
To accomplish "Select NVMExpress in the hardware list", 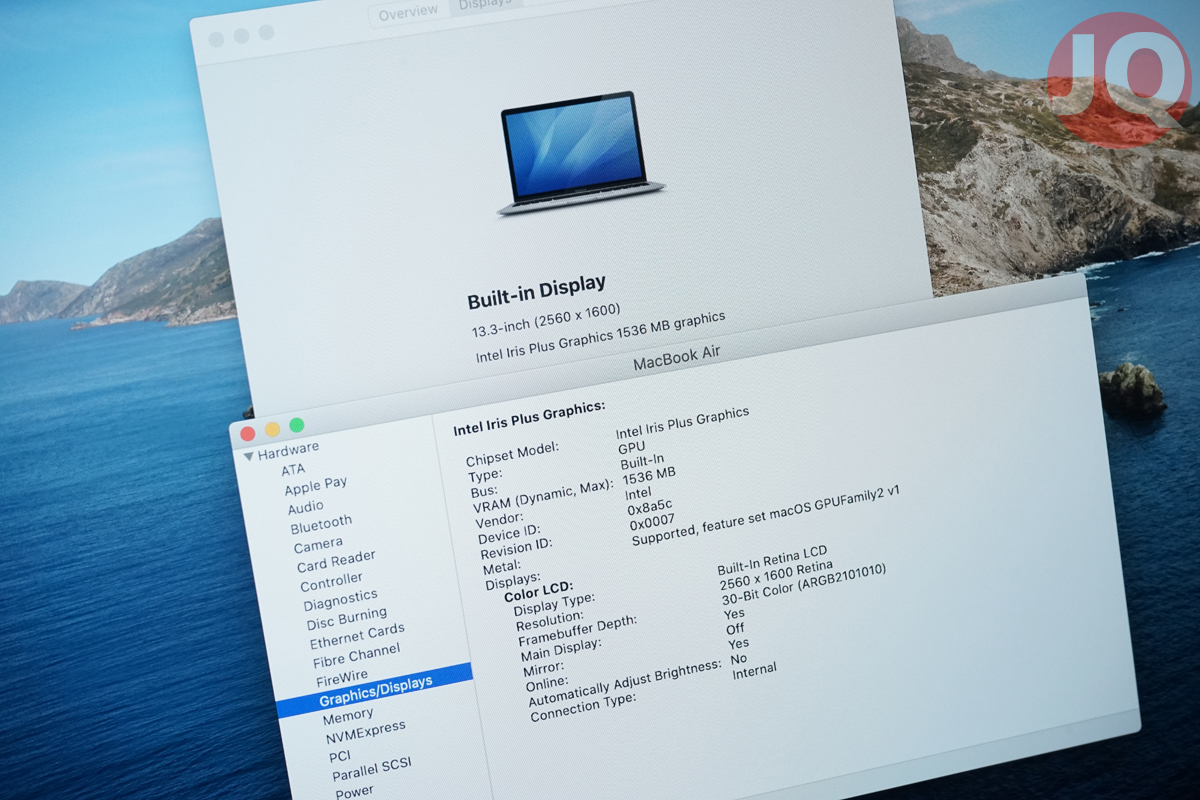I will pos(365,733).
